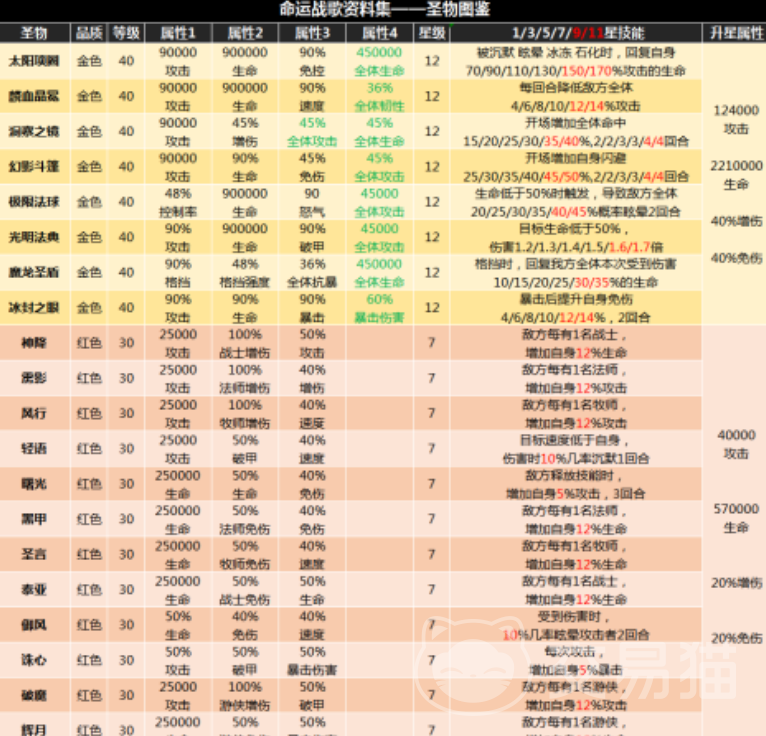
Task: Select the 星级 column header
Action: (x=431, y=32)
